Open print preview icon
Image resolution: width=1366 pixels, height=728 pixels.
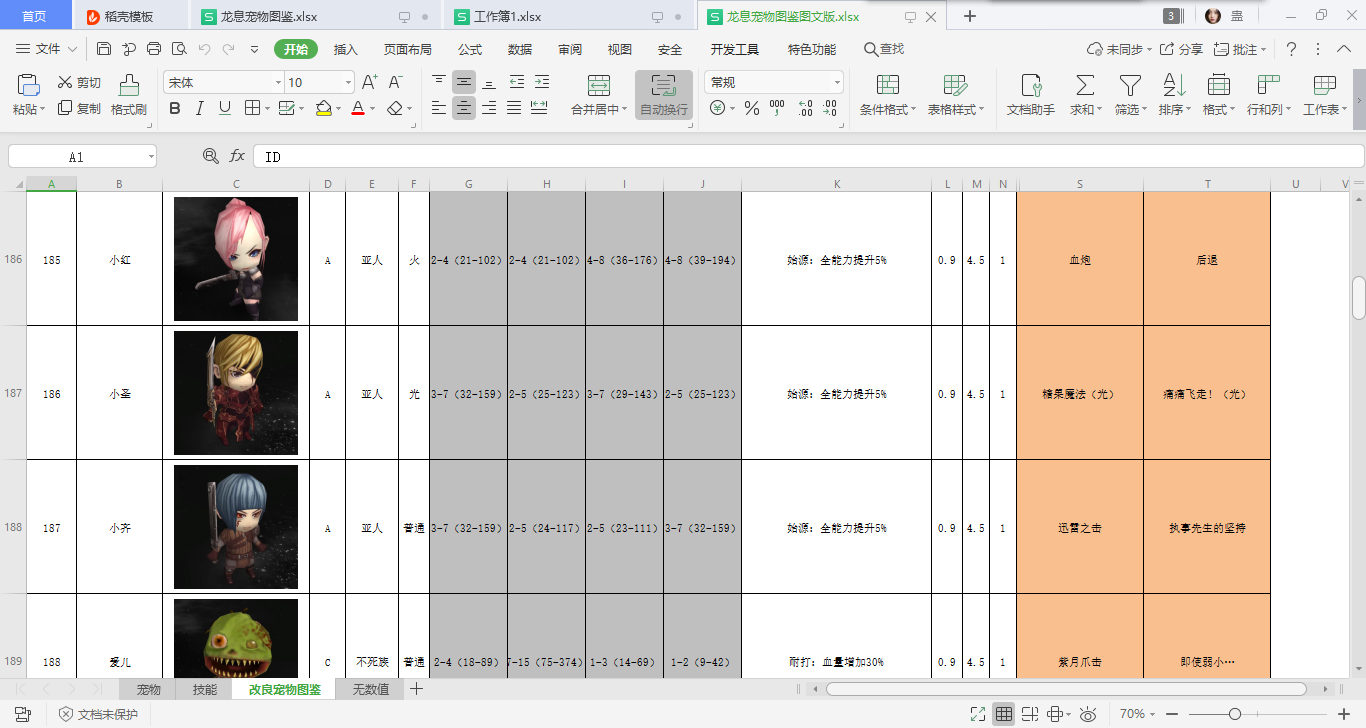[x=179, y=49]
